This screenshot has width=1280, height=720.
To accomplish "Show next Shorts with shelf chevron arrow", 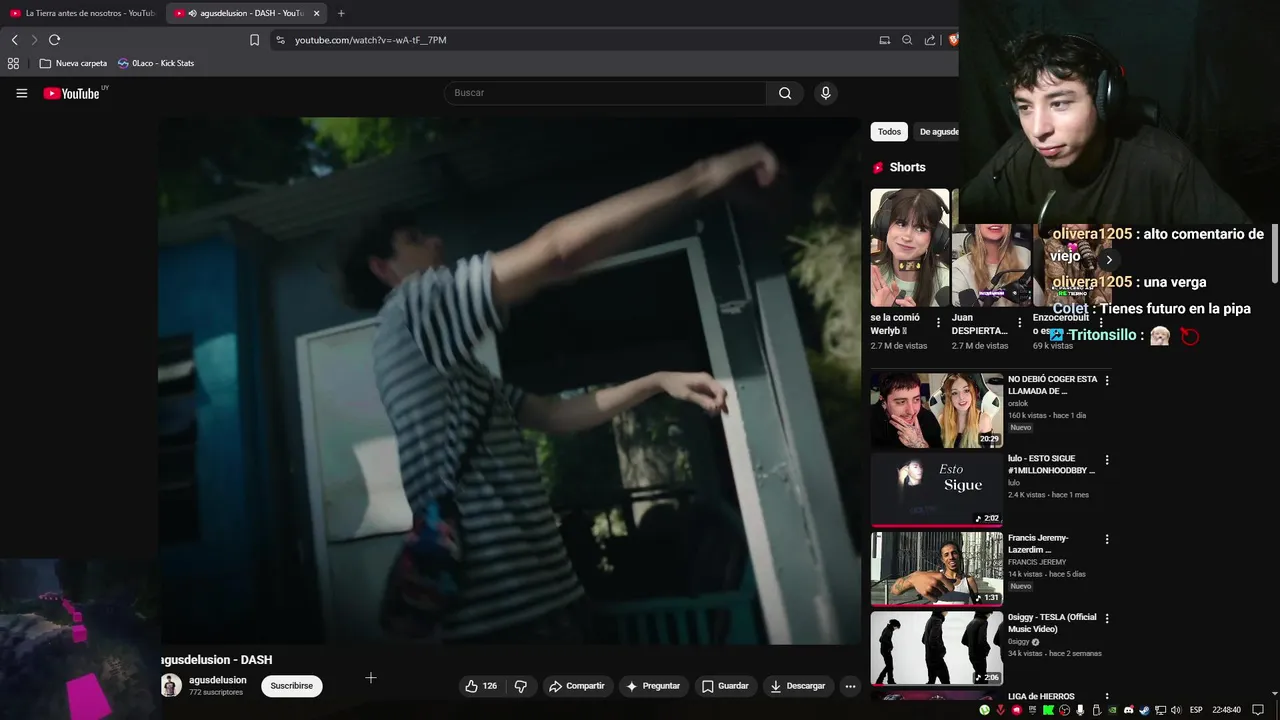I will pyautogui.click(x=1108, y=260).
